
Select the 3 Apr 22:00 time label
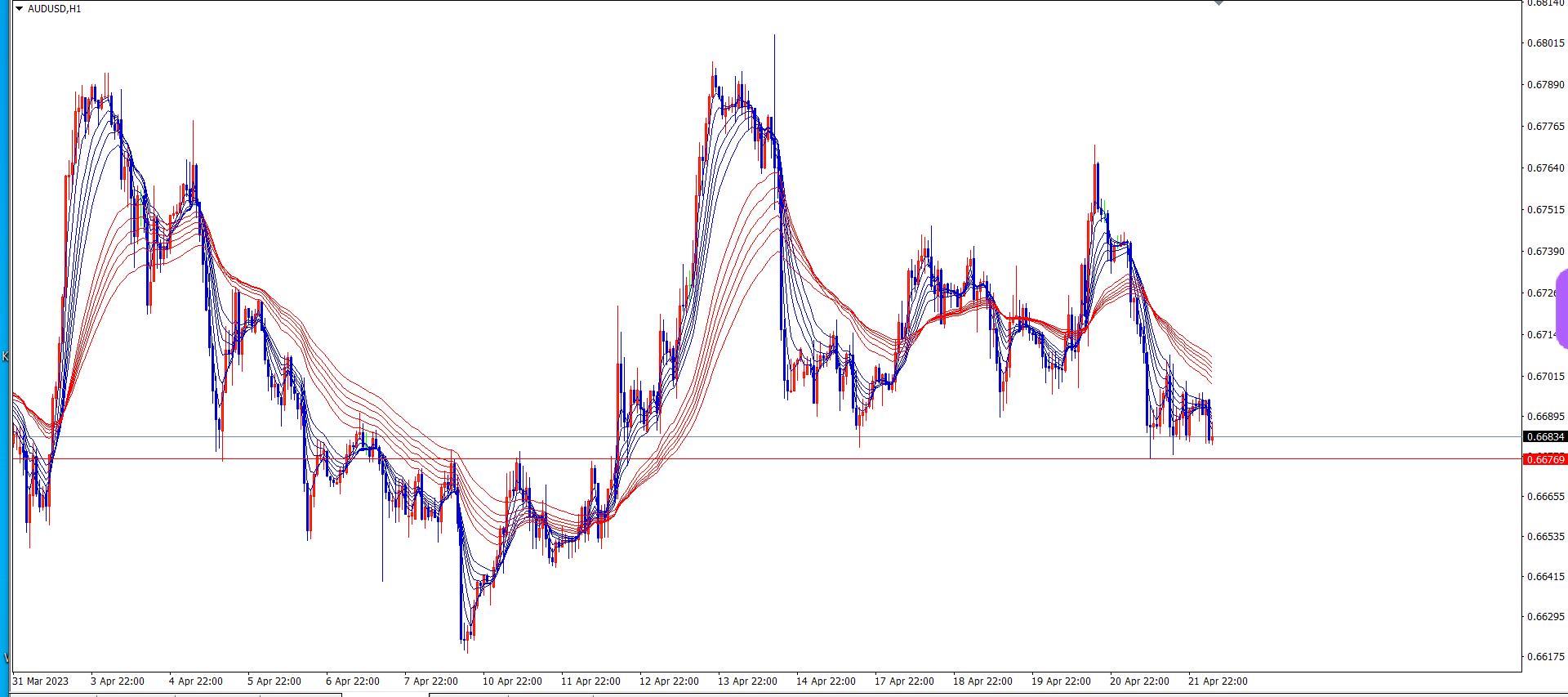(x=118, y=681)
